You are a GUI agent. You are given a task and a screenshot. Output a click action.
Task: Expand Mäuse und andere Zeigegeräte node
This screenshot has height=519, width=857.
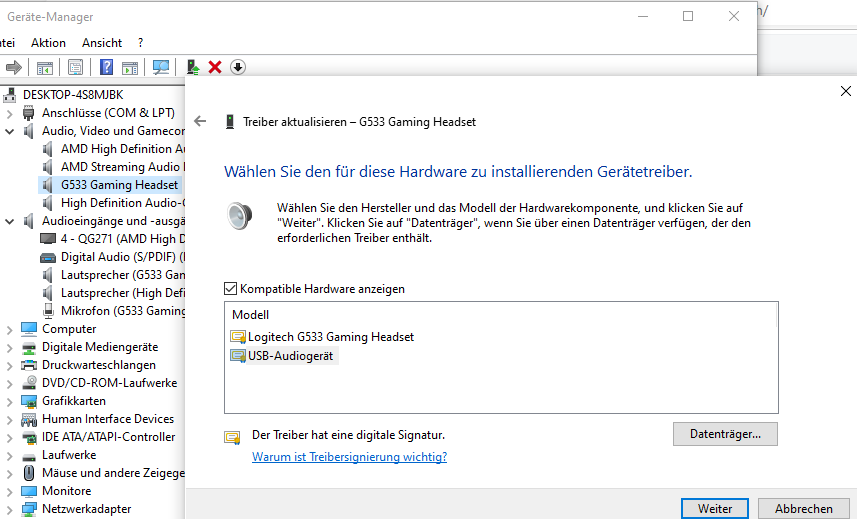point(9,474)
